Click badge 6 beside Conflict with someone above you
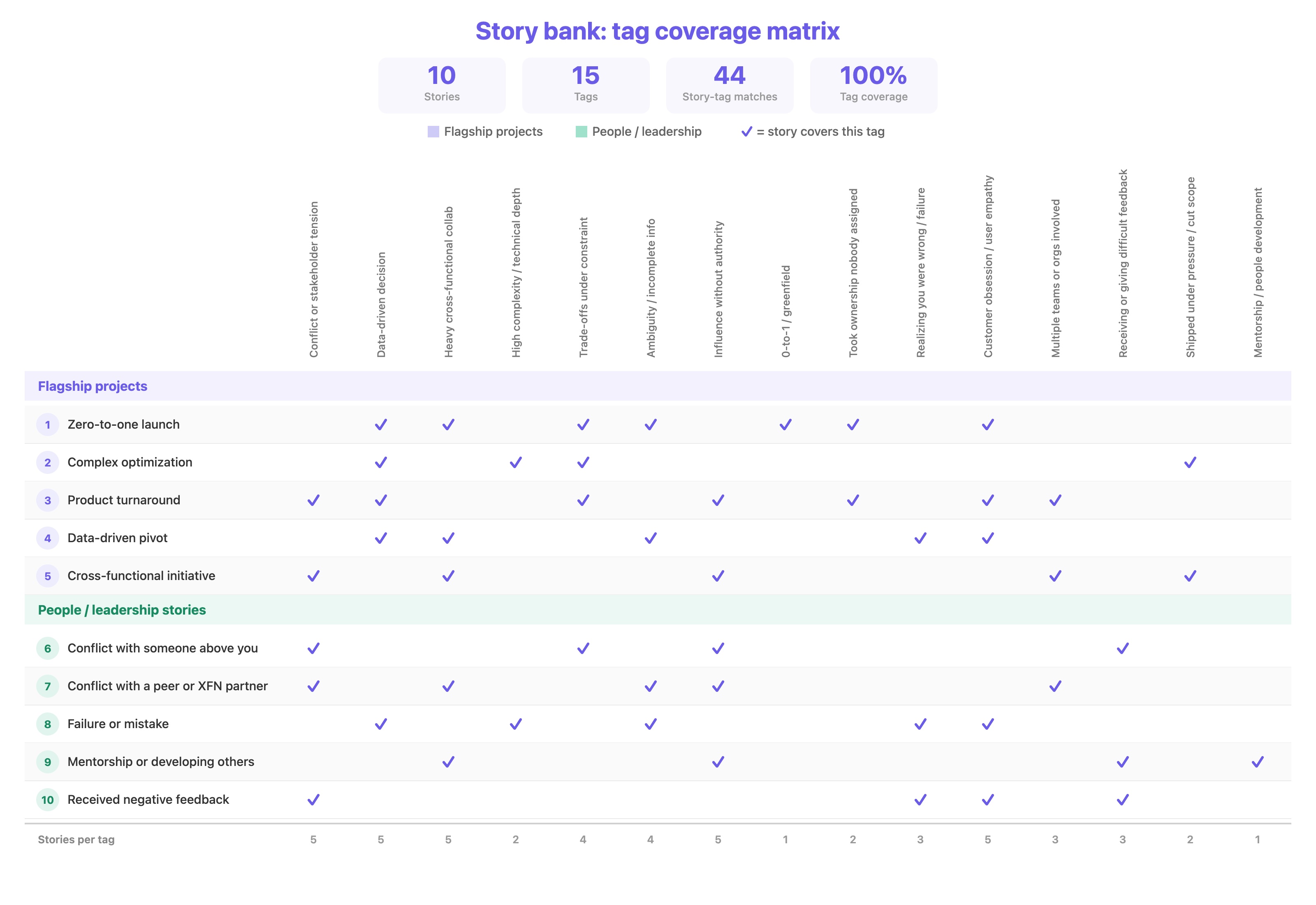Screen dimensions: 1316x905 [x=48, y=648]
